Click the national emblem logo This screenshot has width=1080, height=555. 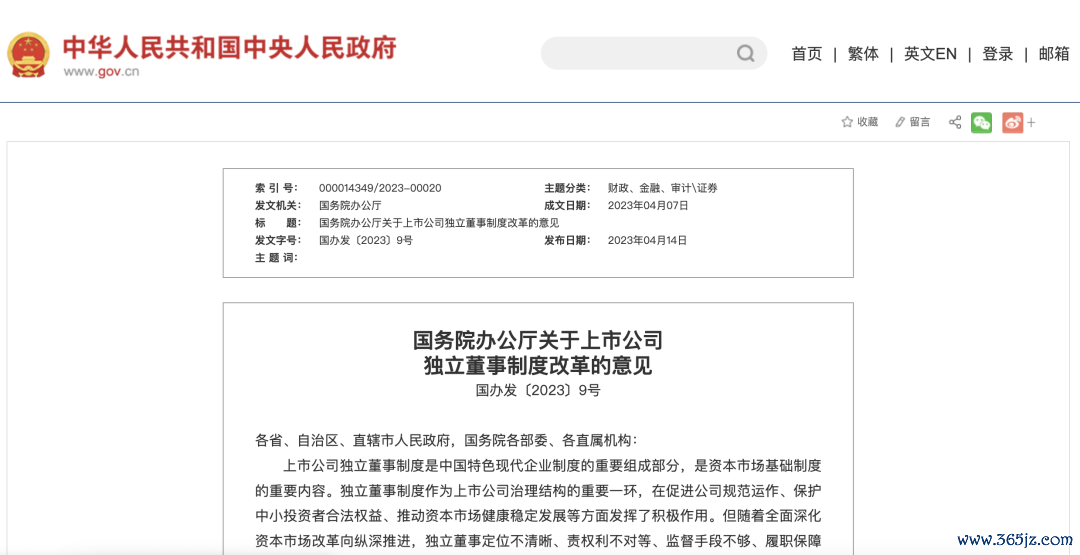(28, 53)
